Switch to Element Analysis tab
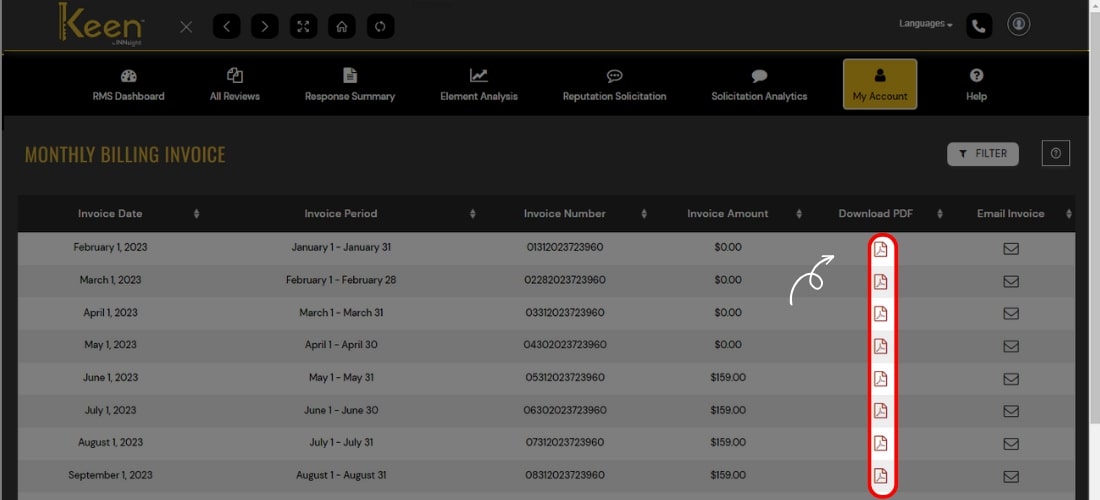 point(479,85)
